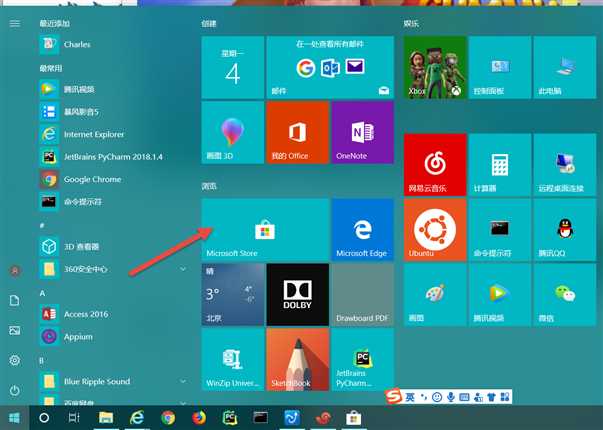Open the Remote Desktop Connection tile
The height and width of the screenshot is (430, 603).
565,165
